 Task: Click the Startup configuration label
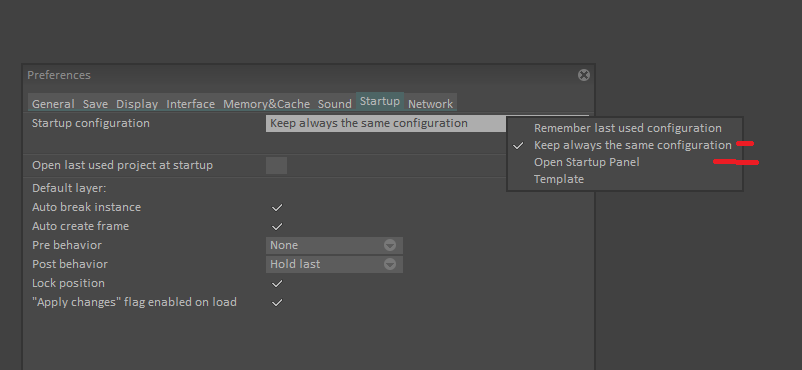(91, 123)
